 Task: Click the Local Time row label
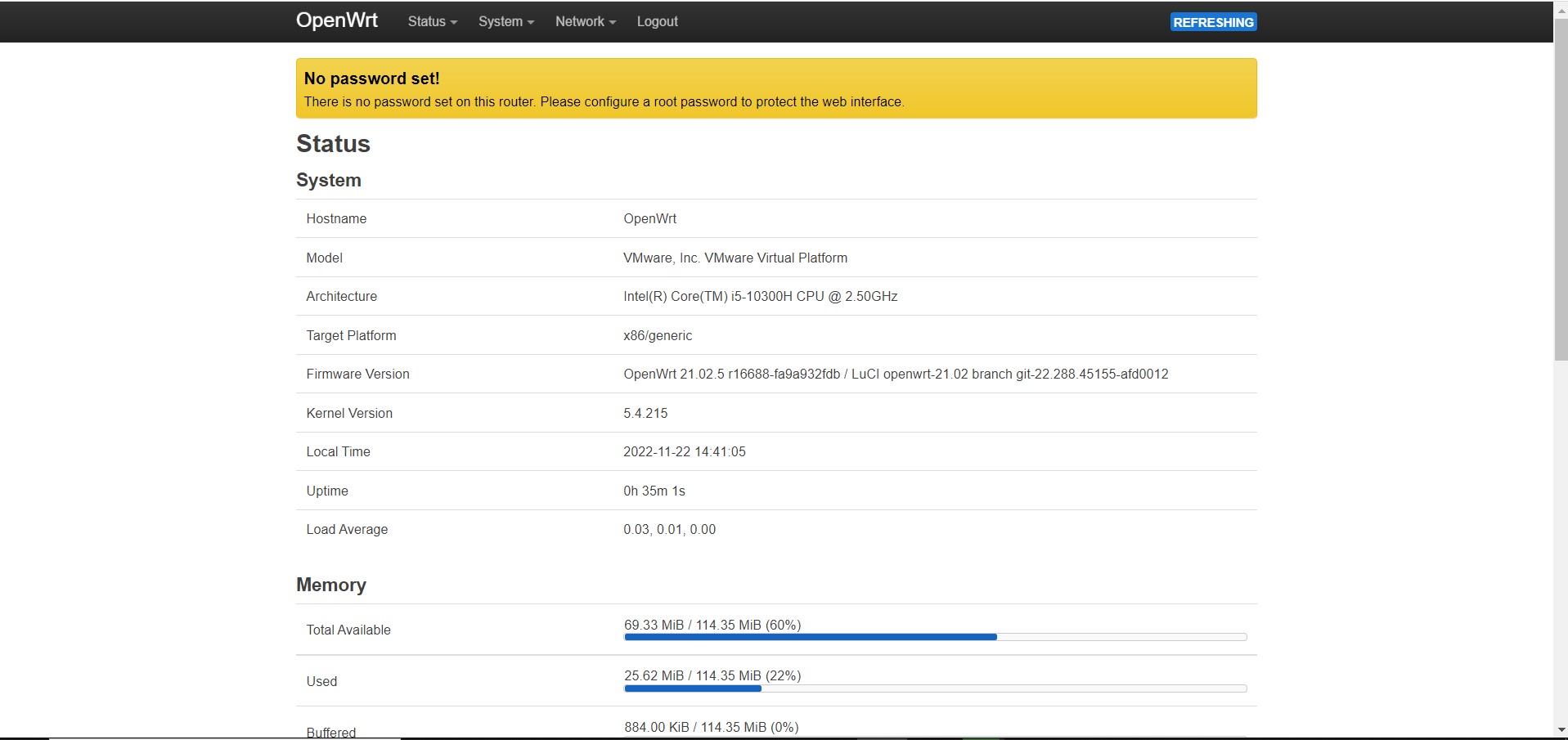tap(338, 451)
